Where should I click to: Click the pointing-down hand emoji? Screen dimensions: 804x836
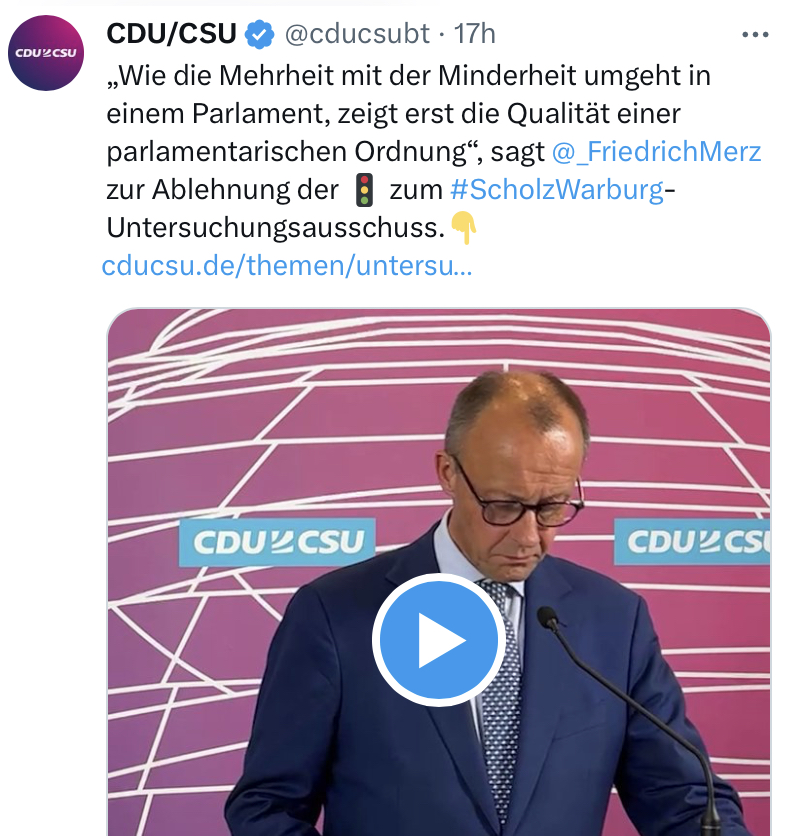click(464, 228)
